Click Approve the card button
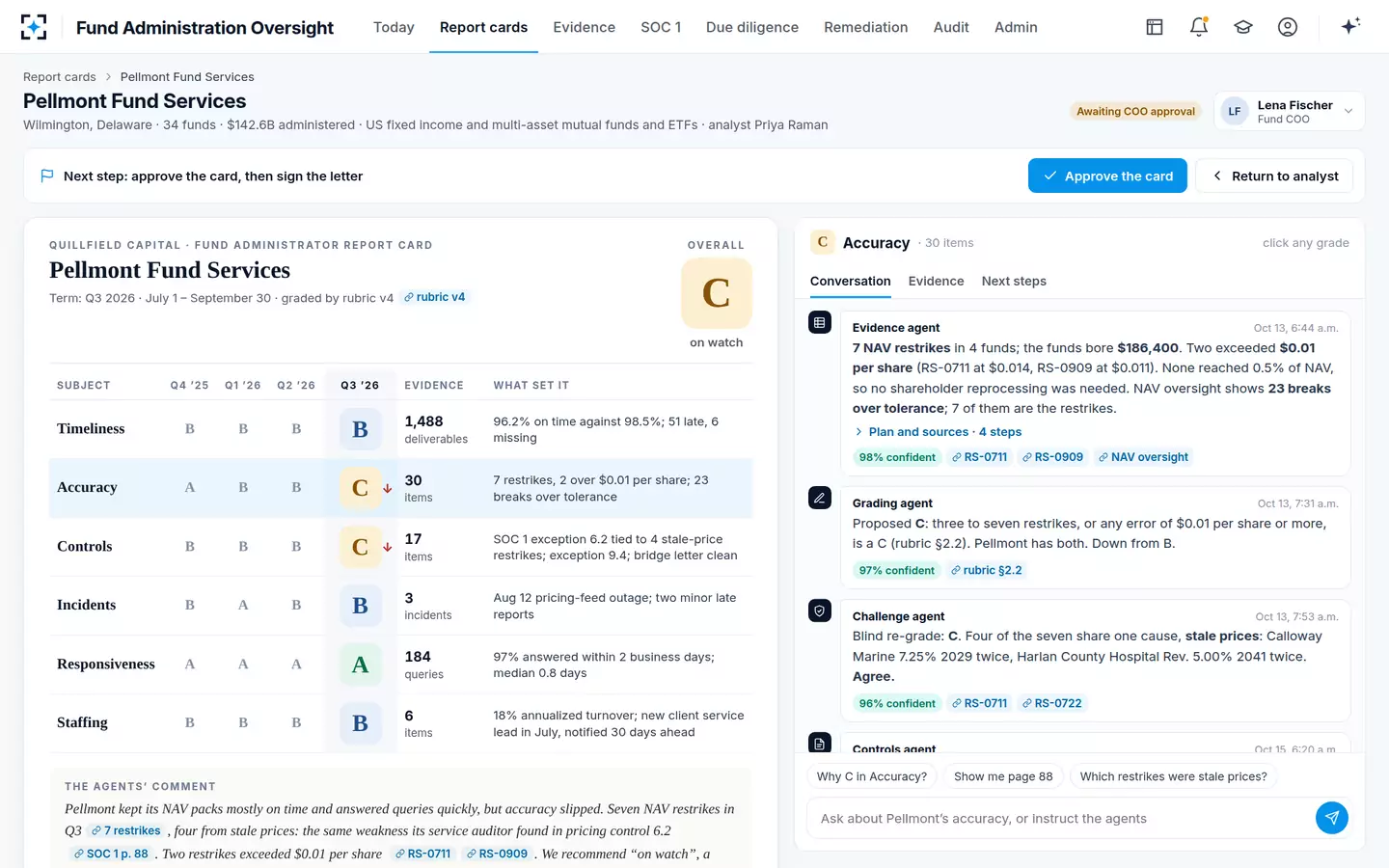 click(x=1107, y=176)
